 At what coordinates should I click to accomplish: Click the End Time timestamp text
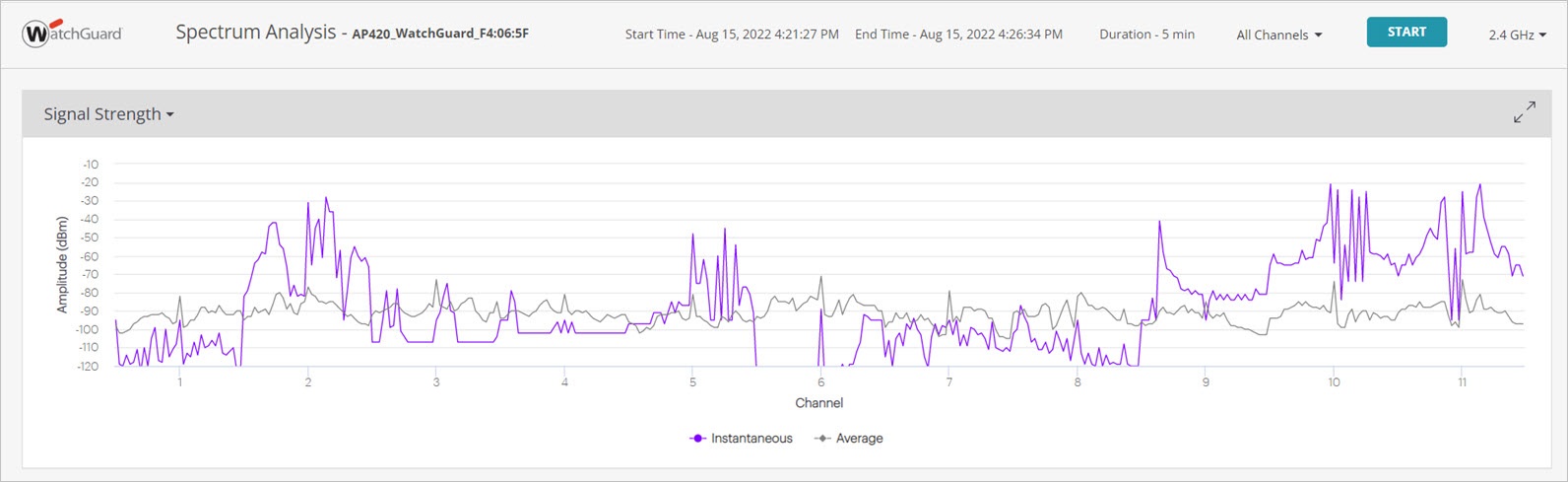pos(958,34)
